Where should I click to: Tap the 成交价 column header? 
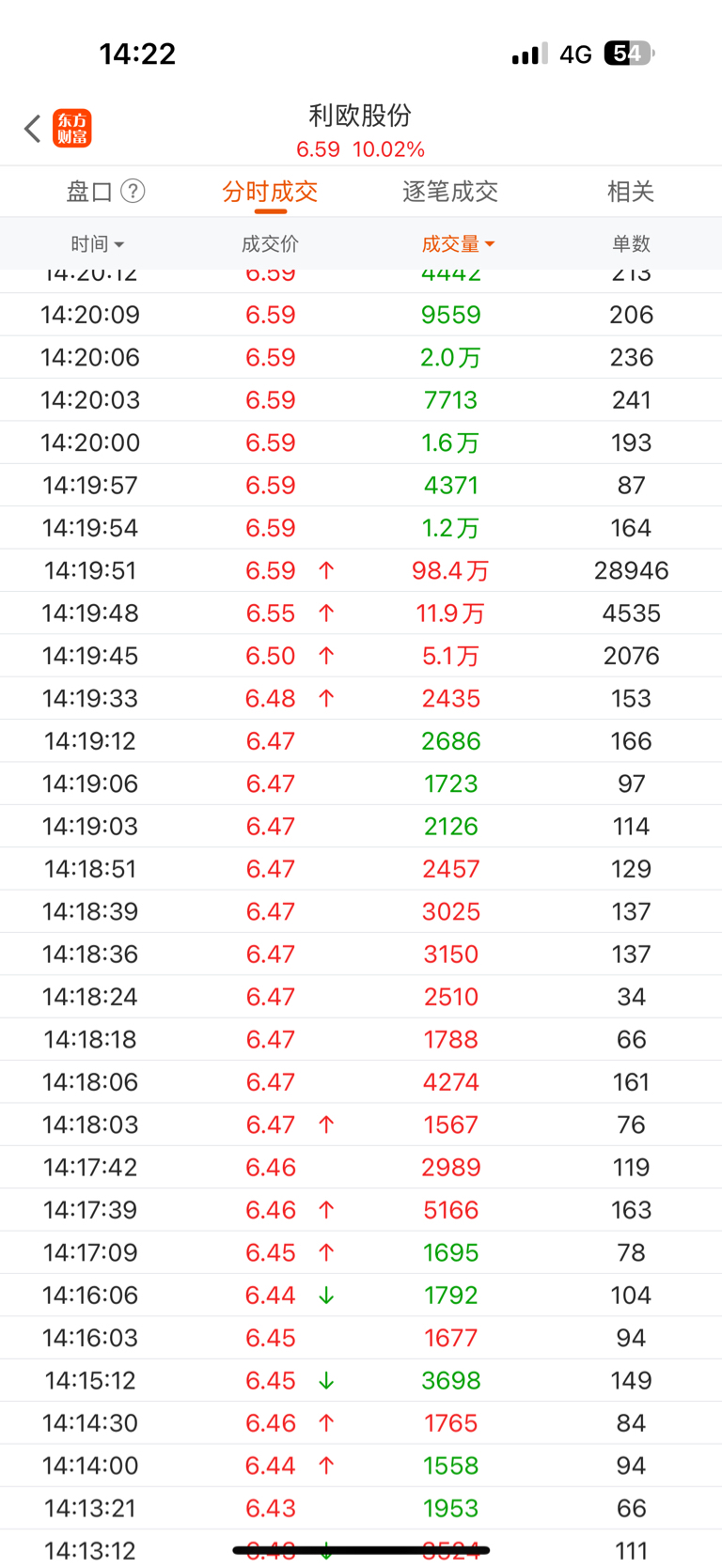coord(270,244)
